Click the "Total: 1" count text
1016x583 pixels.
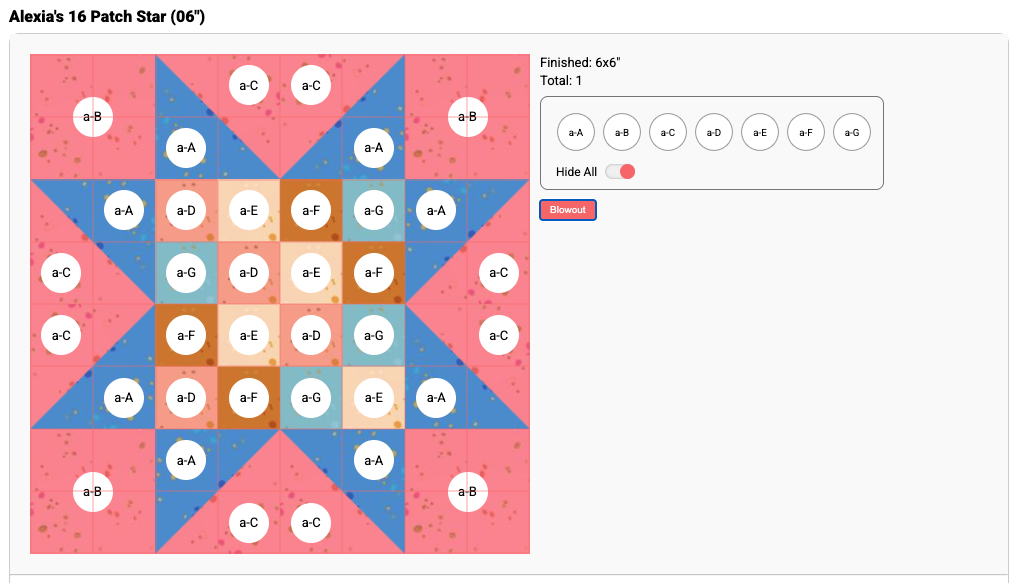tap(561, 80)
